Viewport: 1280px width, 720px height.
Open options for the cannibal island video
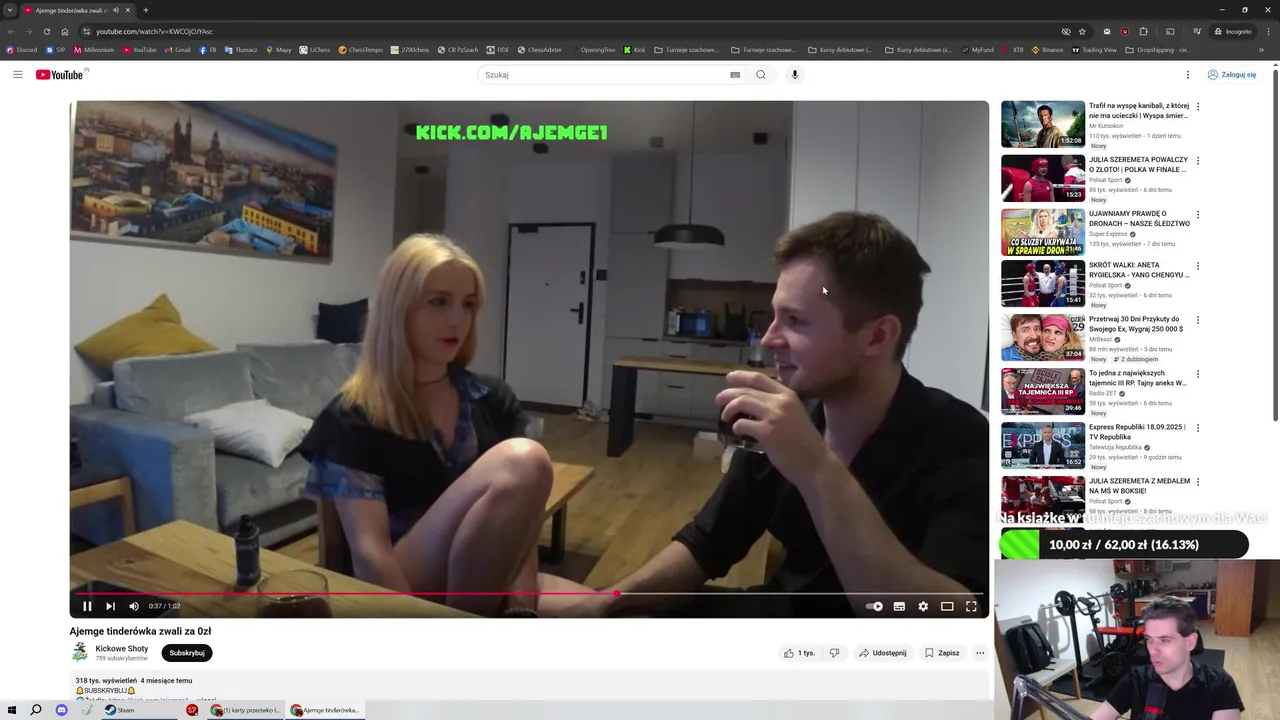[1198, 106]
